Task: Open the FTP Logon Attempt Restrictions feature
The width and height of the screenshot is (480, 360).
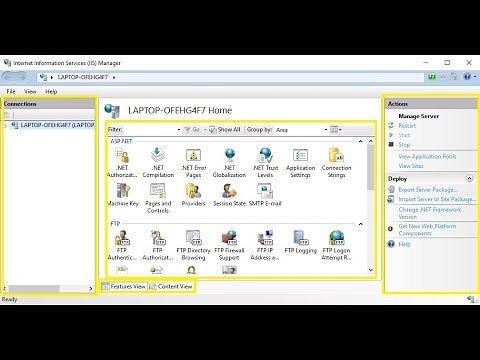Action: pyautogui.click(x=336, y=245)
